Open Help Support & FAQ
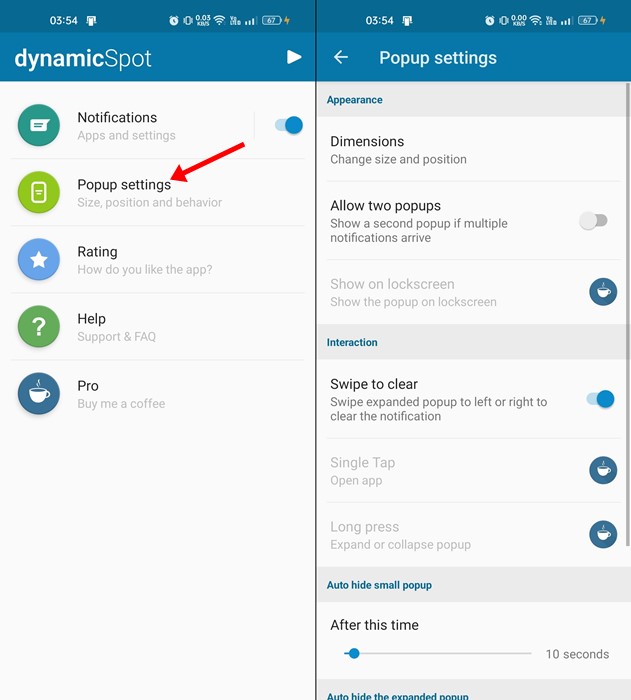The height and width of the screenshot is (700, 631). (x=158, y=326)
